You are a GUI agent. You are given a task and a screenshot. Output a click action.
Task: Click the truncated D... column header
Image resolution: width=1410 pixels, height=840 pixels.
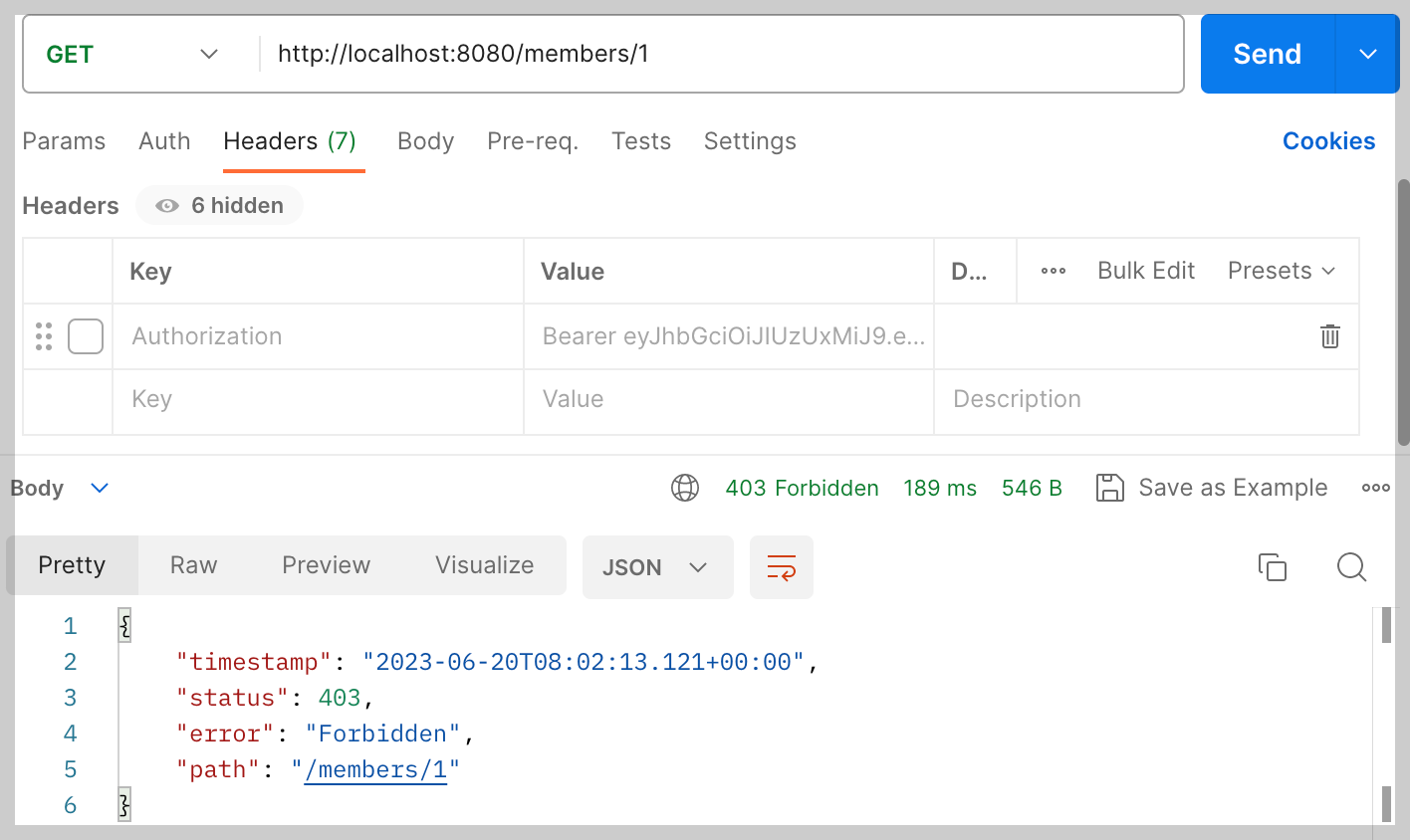coord(975,271)
